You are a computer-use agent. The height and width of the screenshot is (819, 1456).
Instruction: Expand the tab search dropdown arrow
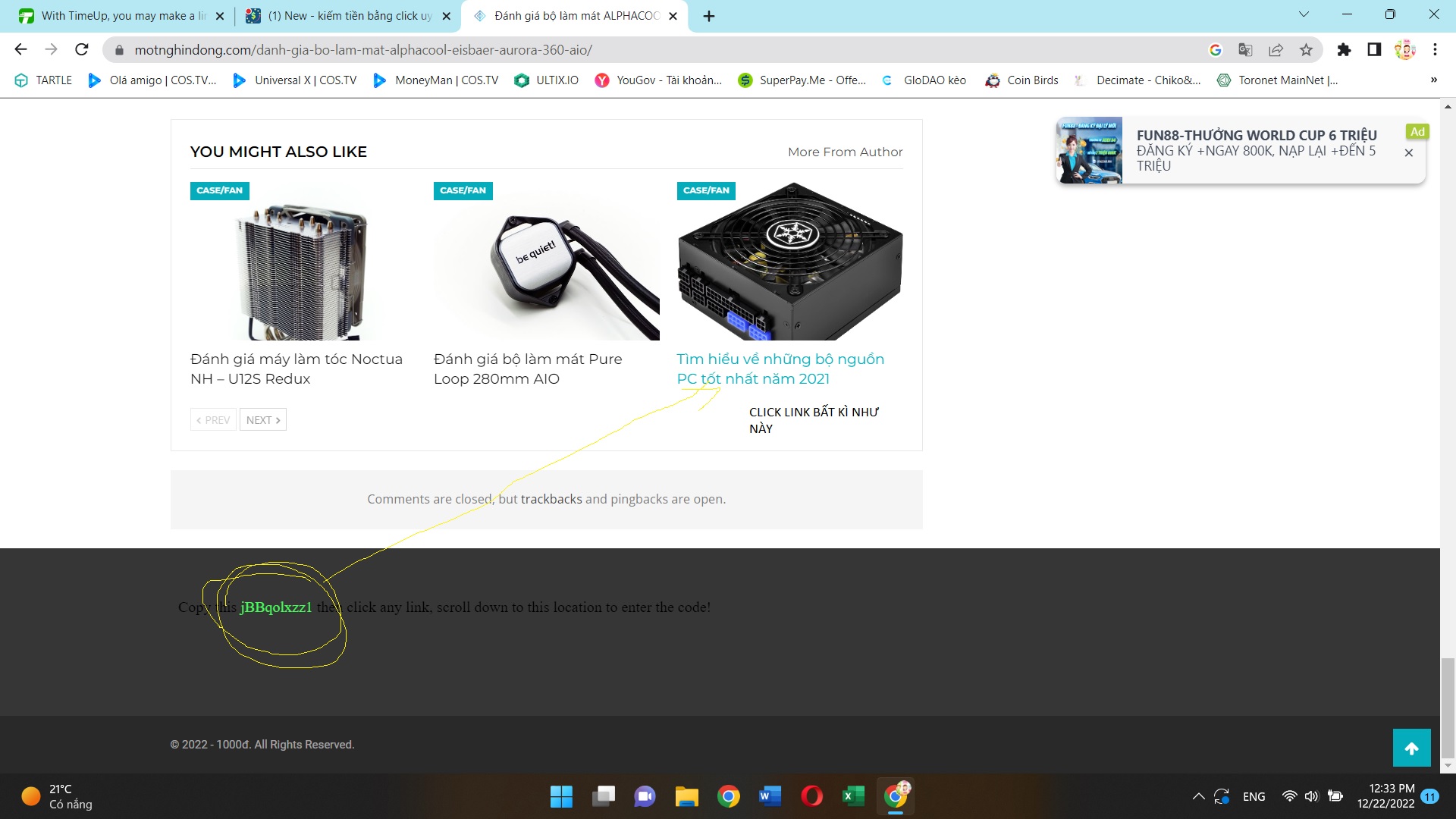(1304, 14)
